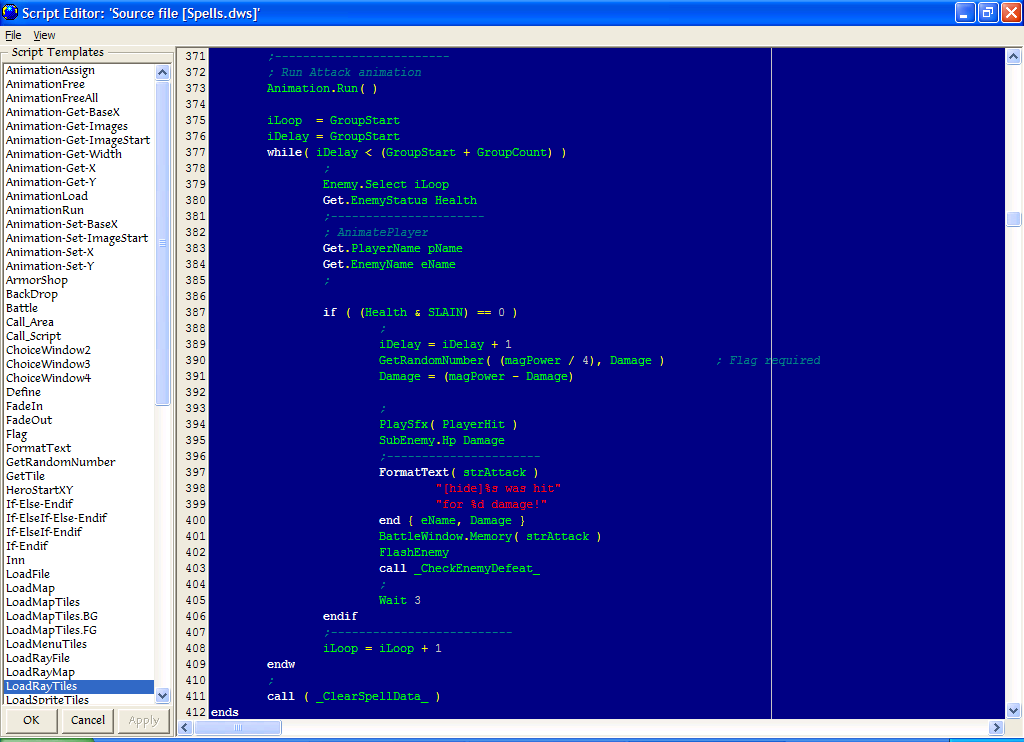Click the Cancel button
The width and height of the screenshot is (1024, 742).
[x=88, y=720]
